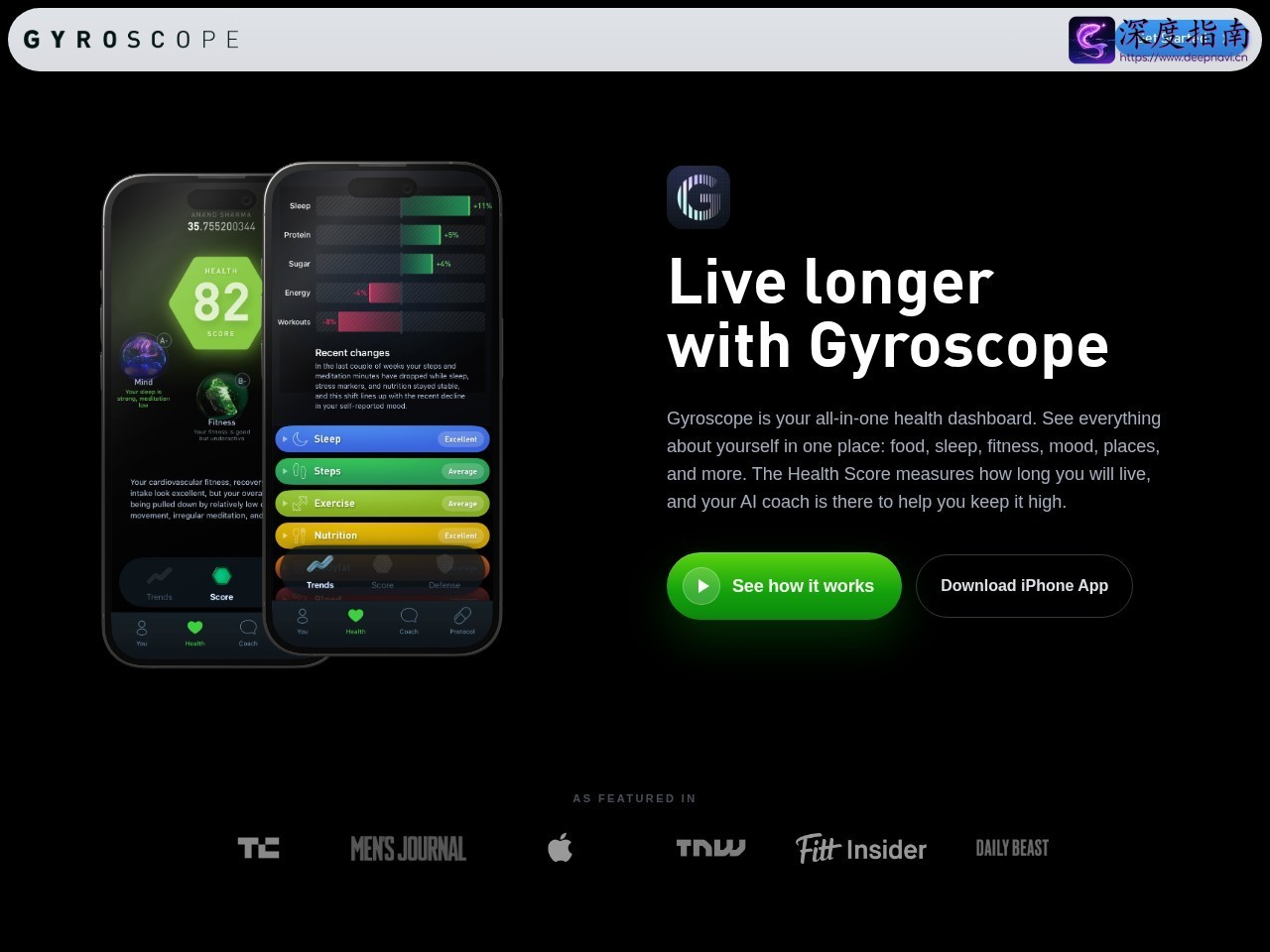Expand the Nutrition row disclosure triangle
1270x952 pixels.
(x=285, y=535)
